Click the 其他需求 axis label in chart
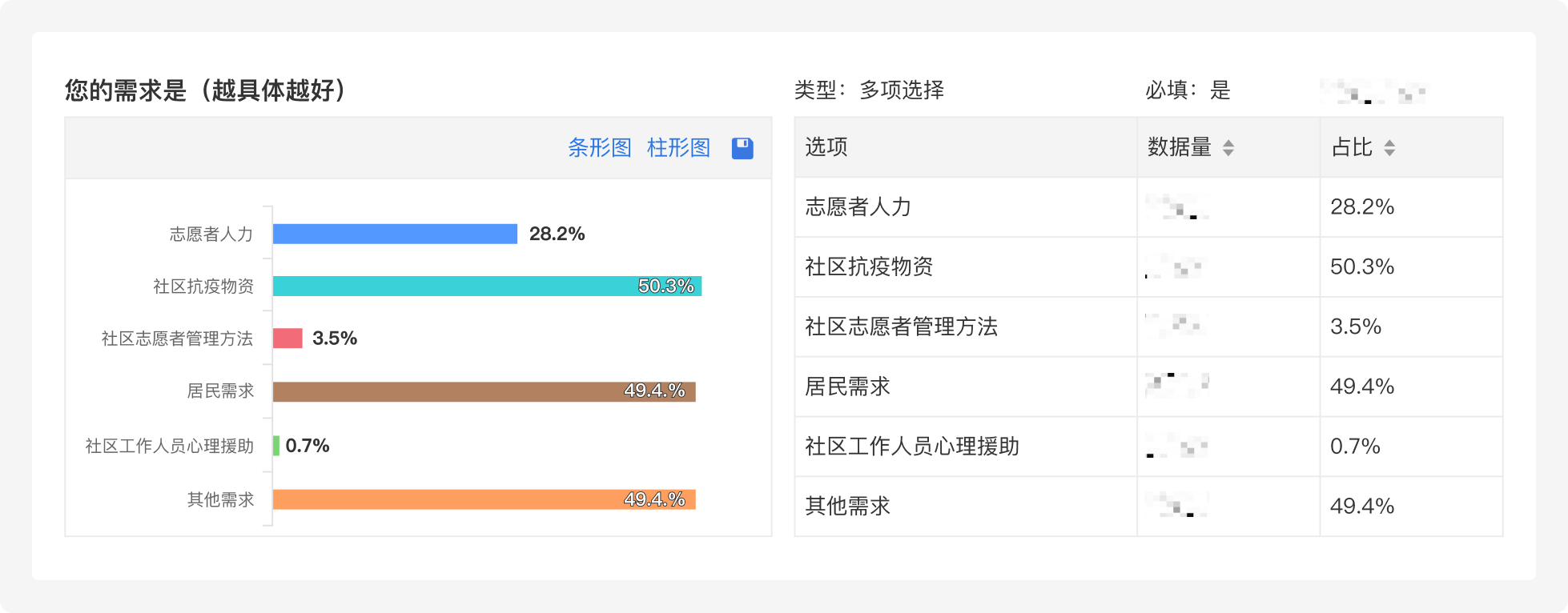Viewport: 1568px width, 613px height. coord(220,499)
